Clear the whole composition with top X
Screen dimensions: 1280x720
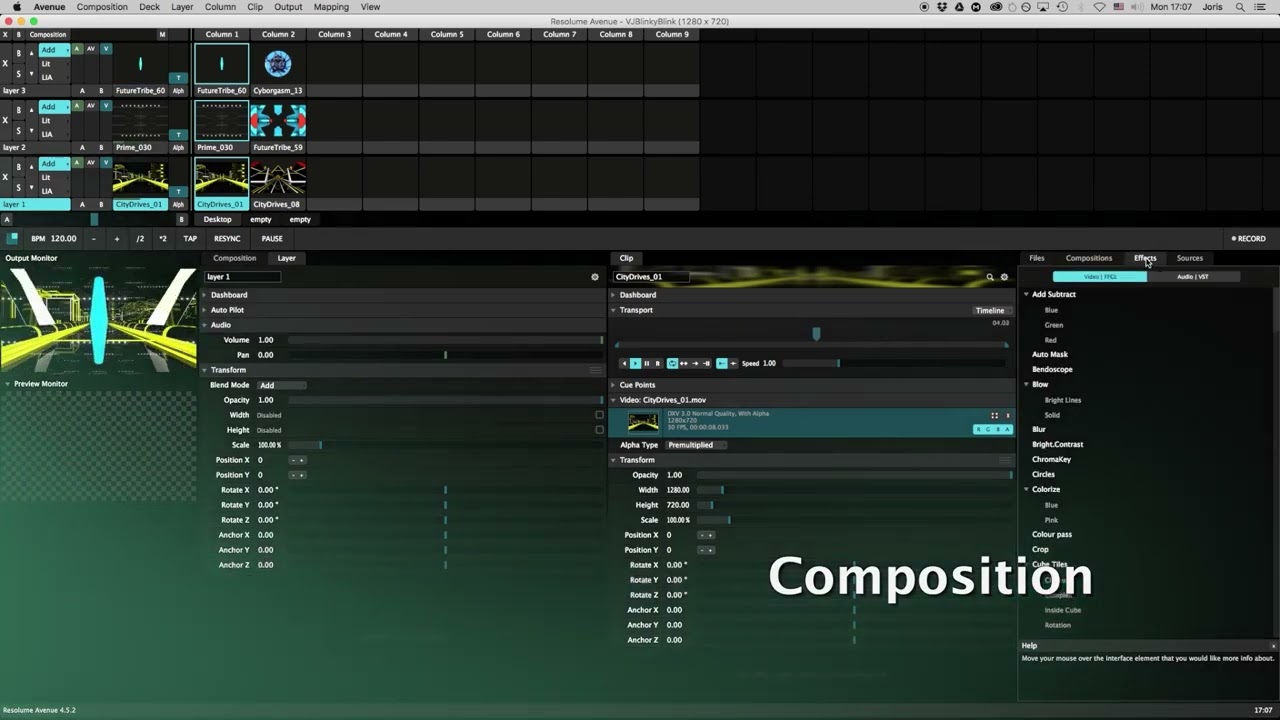click(x=5, y=34)
